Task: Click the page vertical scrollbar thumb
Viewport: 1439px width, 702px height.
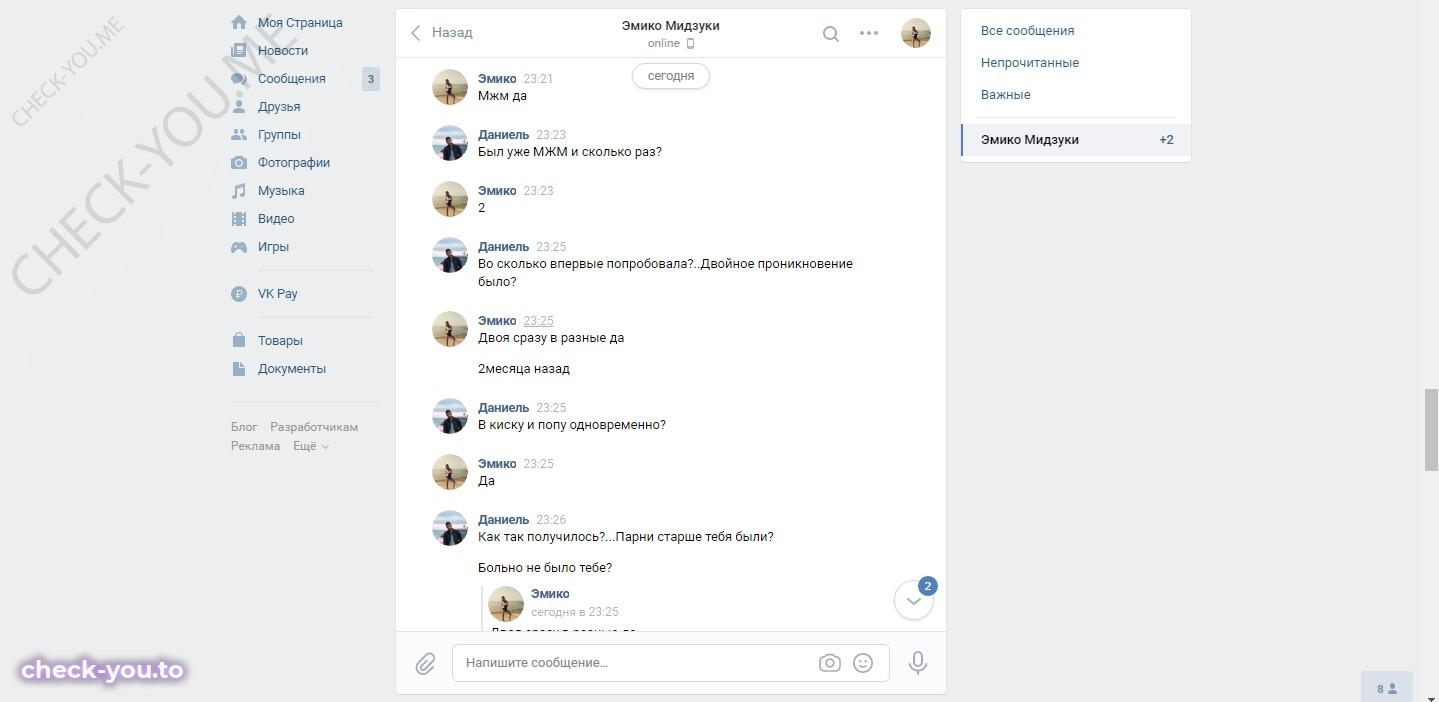Action: click(x=1431, y=430)
